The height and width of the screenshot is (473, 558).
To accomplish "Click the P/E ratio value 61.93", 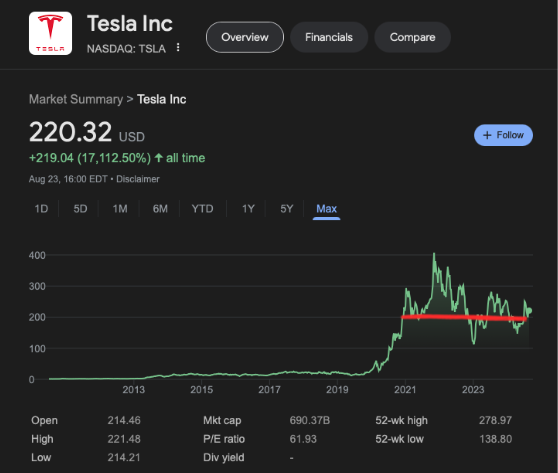I will click(x=303, y=439).
